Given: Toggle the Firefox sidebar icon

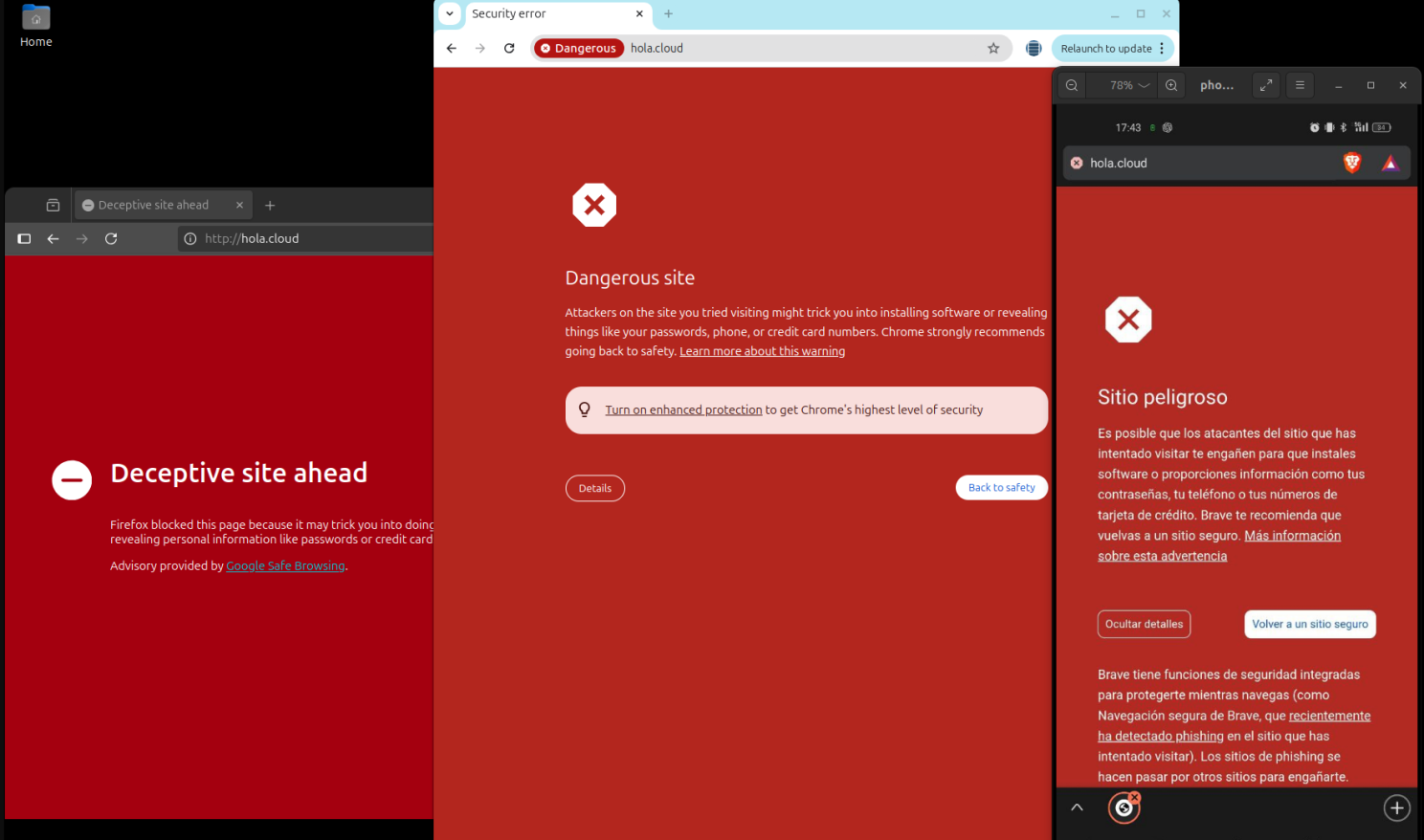Looking at the screenshot, I should [x=24, y=238].
